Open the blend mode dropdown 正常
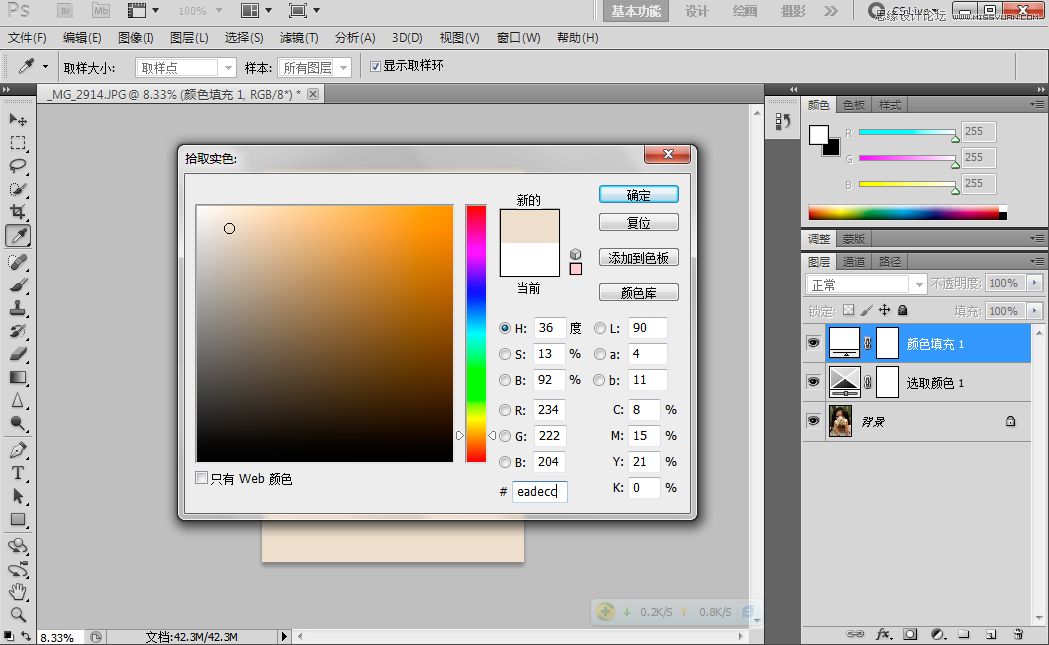Screen dimensions: 1049x645 pos(866,284)
